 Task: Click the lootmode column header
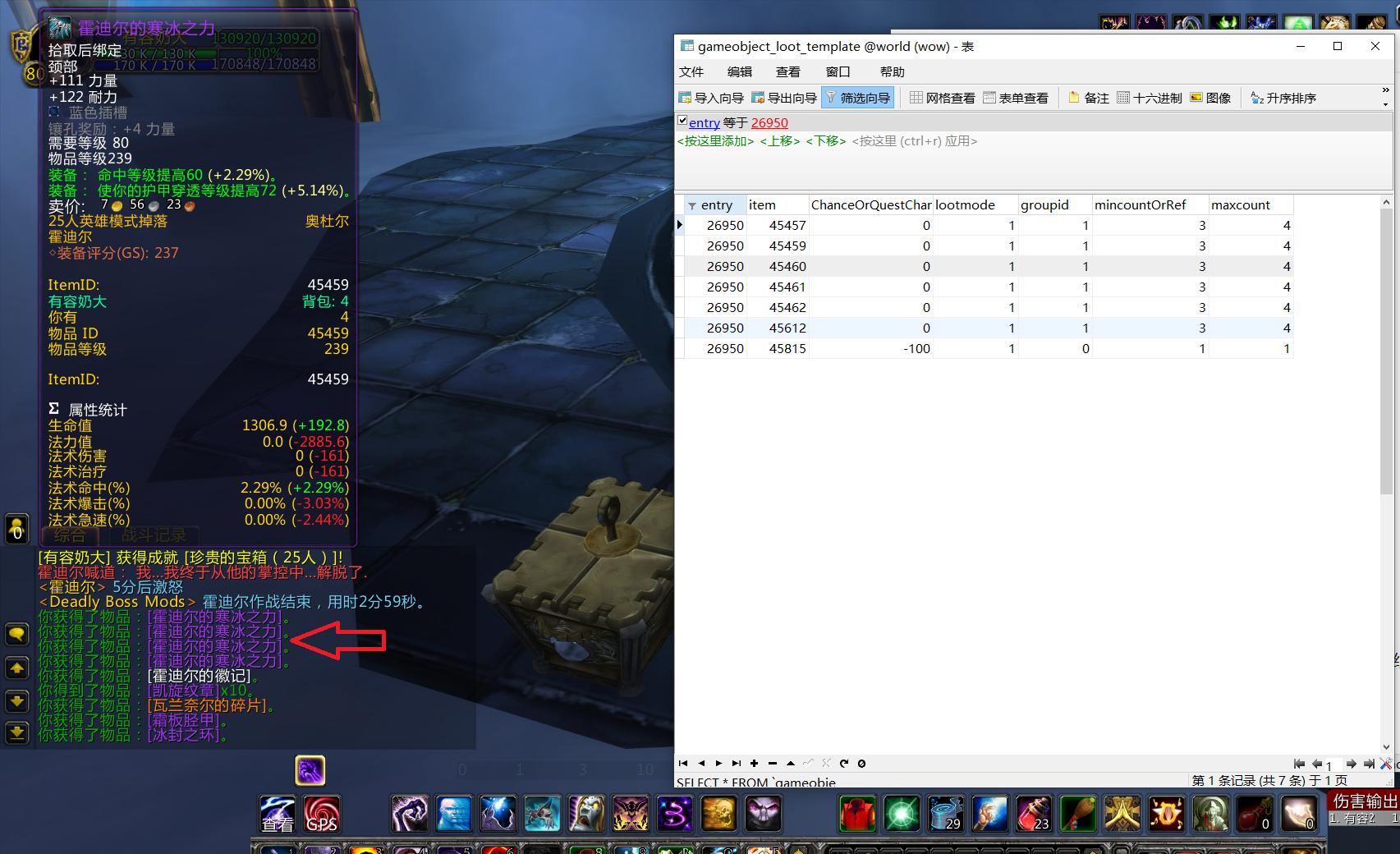975,205
